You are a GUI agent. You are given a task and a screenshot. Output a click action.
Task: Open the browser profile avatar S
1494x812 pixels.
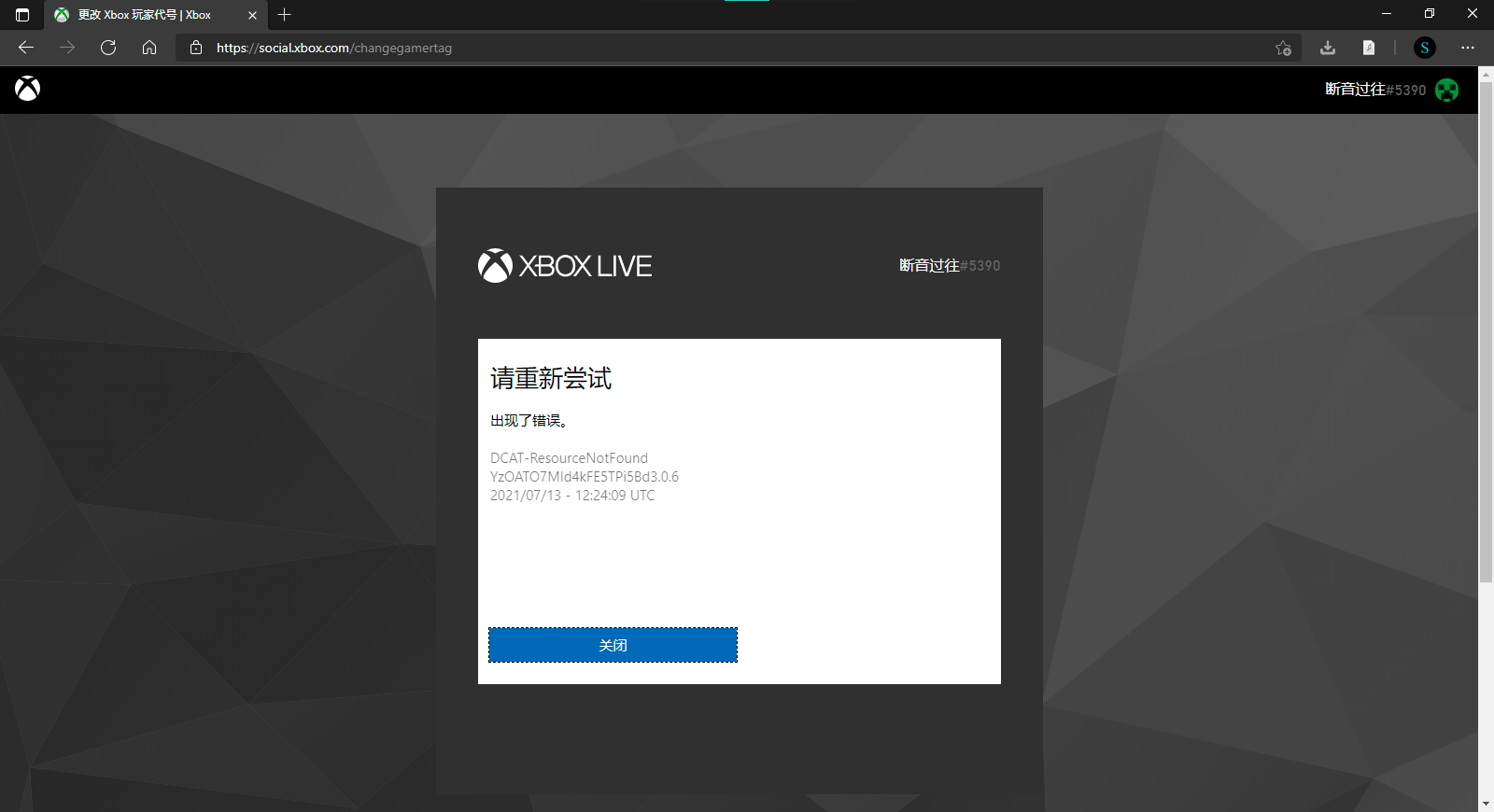point(1425,48)
